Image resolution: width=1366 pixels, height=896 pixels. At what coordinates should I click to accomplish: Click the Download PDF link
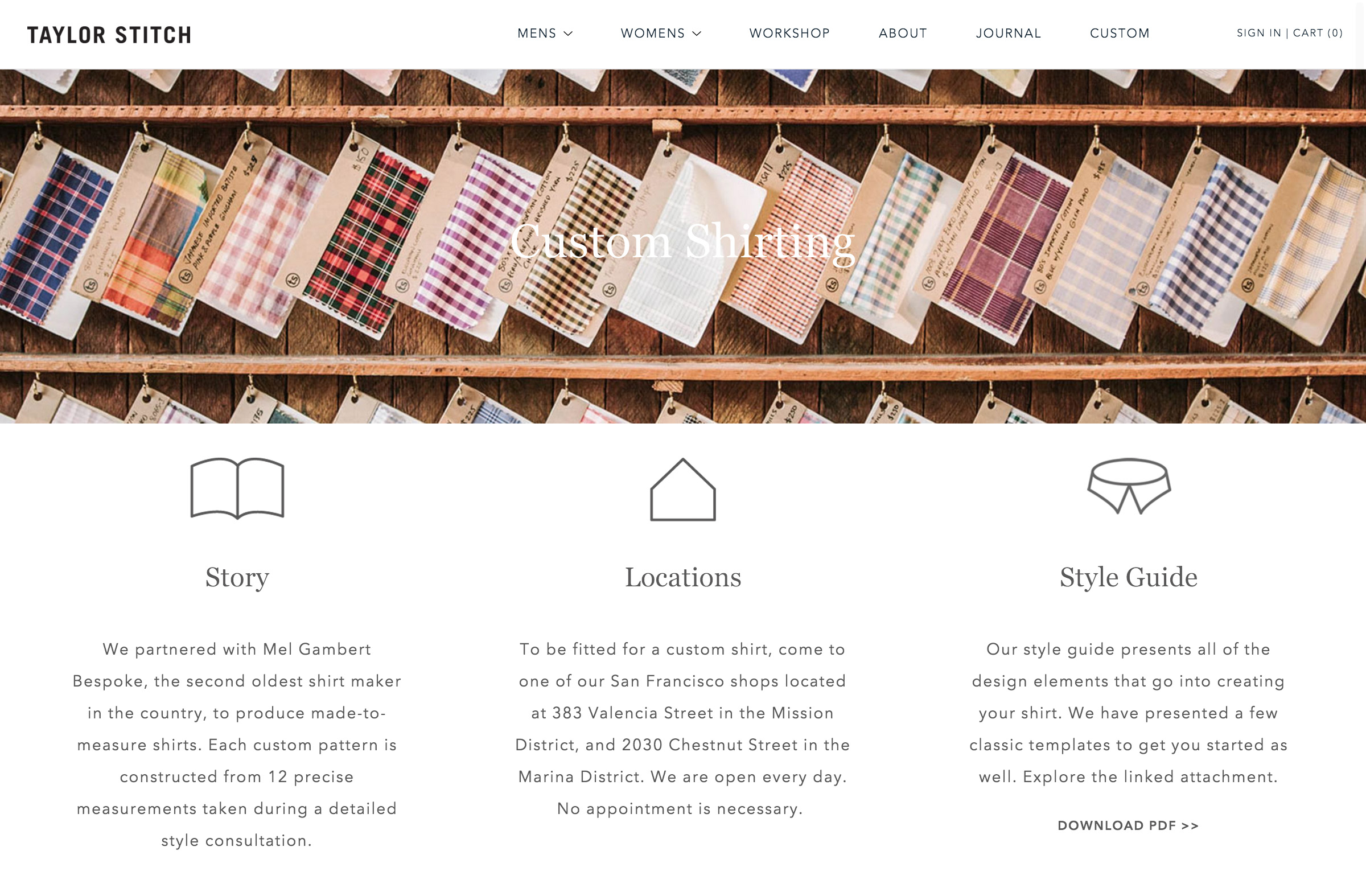click(1129, 825)
